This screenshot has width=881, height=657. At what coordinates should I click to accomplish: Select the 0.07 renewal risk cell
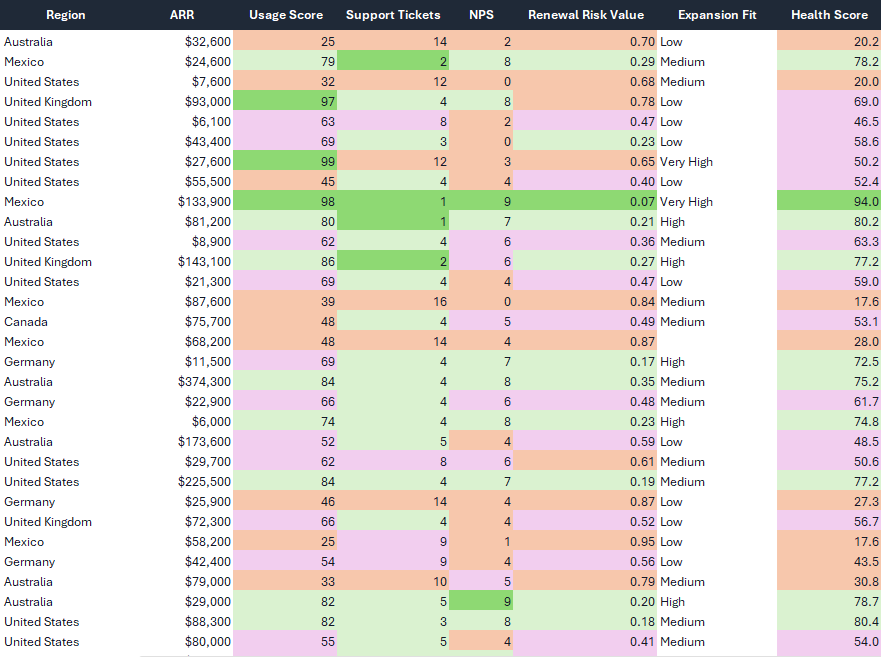[585, 202]
